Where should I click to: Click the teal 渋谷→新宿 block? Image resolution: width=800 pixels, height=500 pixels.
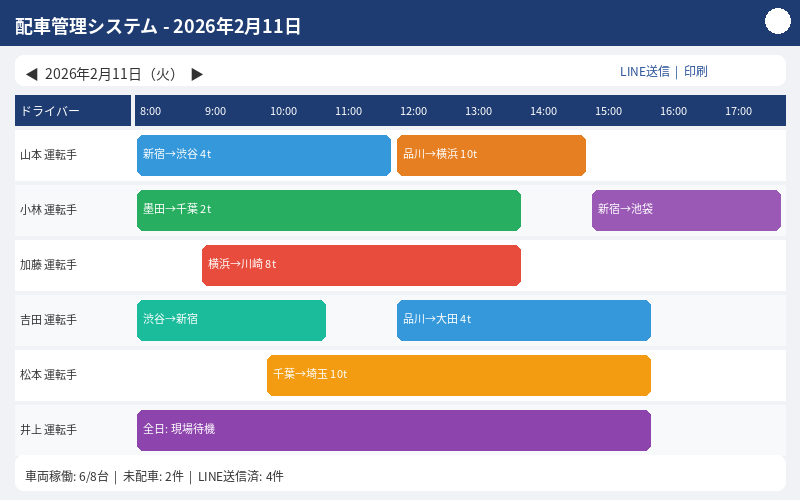point(231,320)
